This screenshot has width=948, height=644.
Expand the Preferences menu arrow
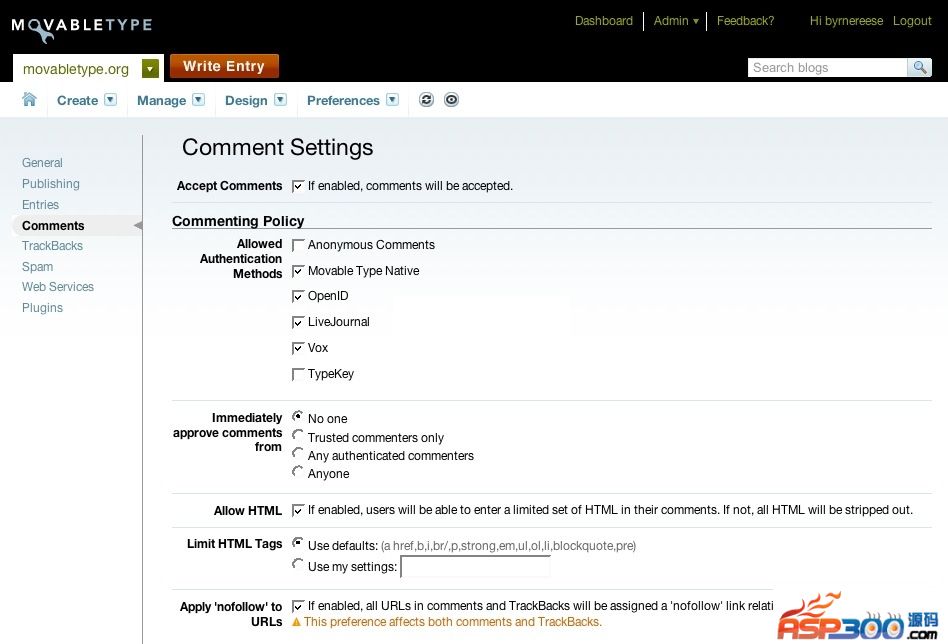(392, 99)
